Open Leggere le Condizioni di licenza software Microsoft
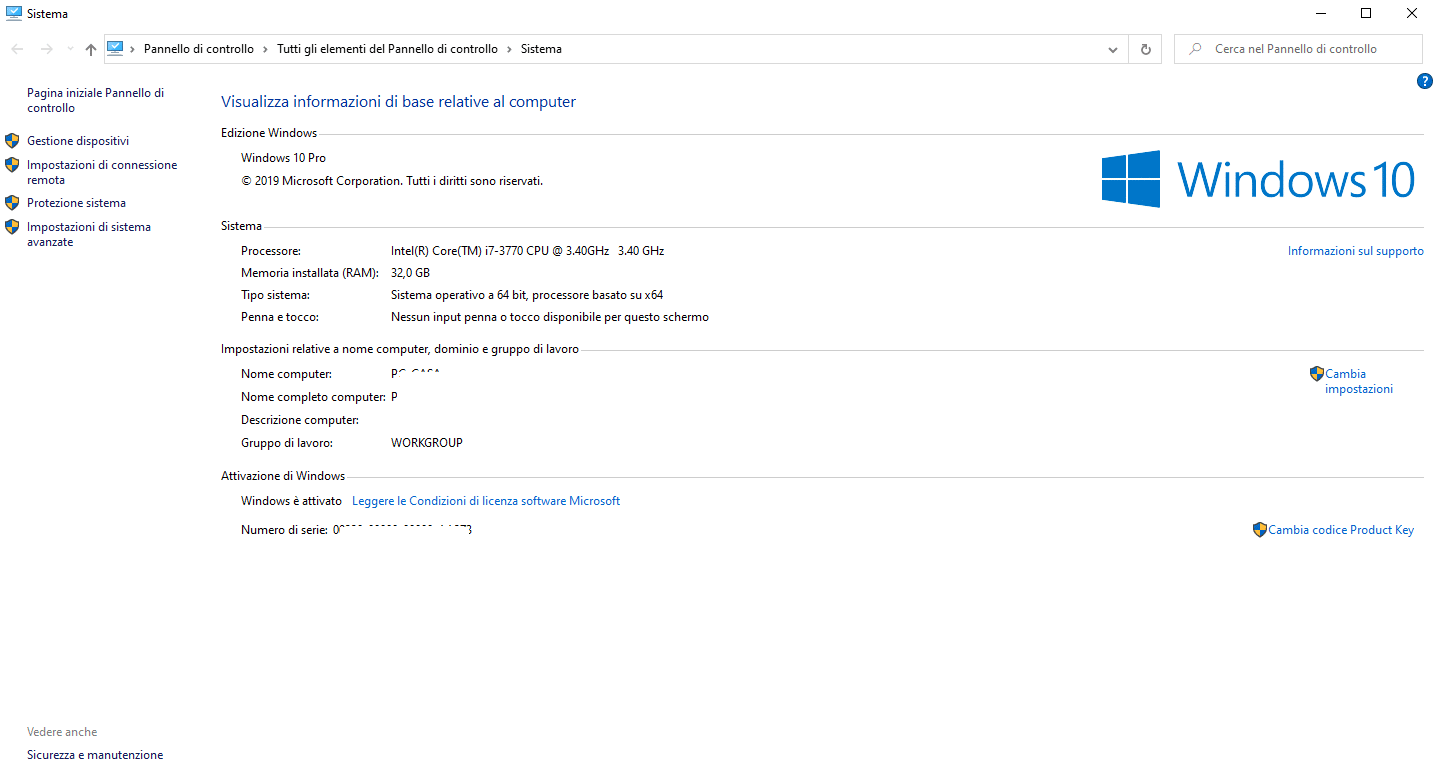 pyautogui.click(x=486, y=501)
